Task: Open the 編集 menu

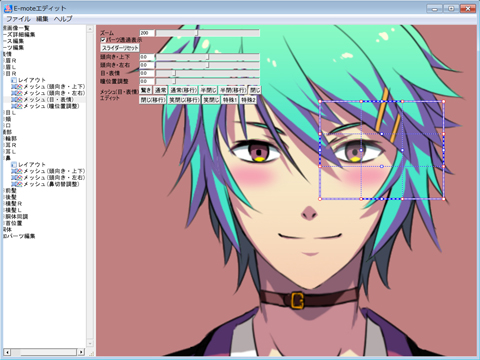Action: point(42,19)
